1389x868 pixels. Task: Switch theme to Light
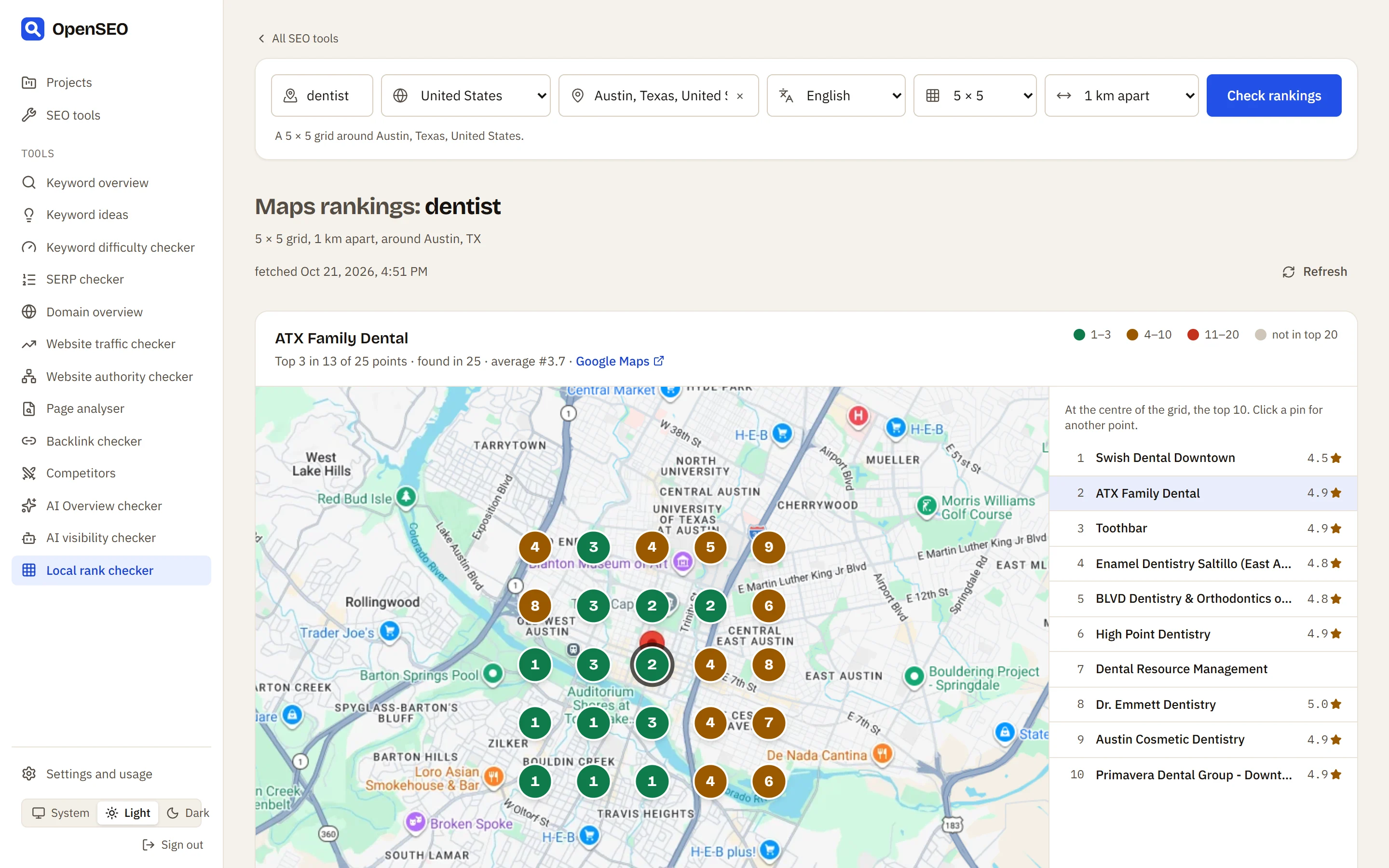click(128, 813)
